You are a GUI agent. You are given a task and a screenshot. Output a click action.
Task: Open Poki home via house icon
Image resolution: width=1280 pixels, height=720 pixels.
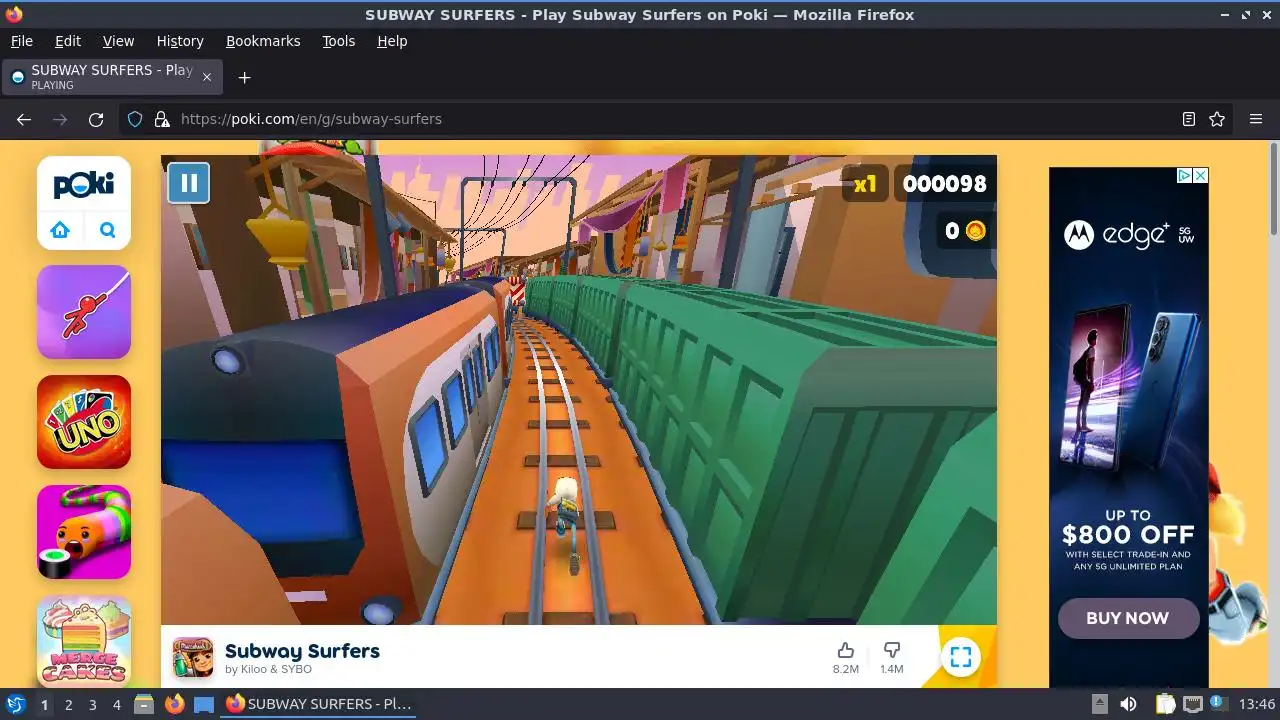pos(60,230)
